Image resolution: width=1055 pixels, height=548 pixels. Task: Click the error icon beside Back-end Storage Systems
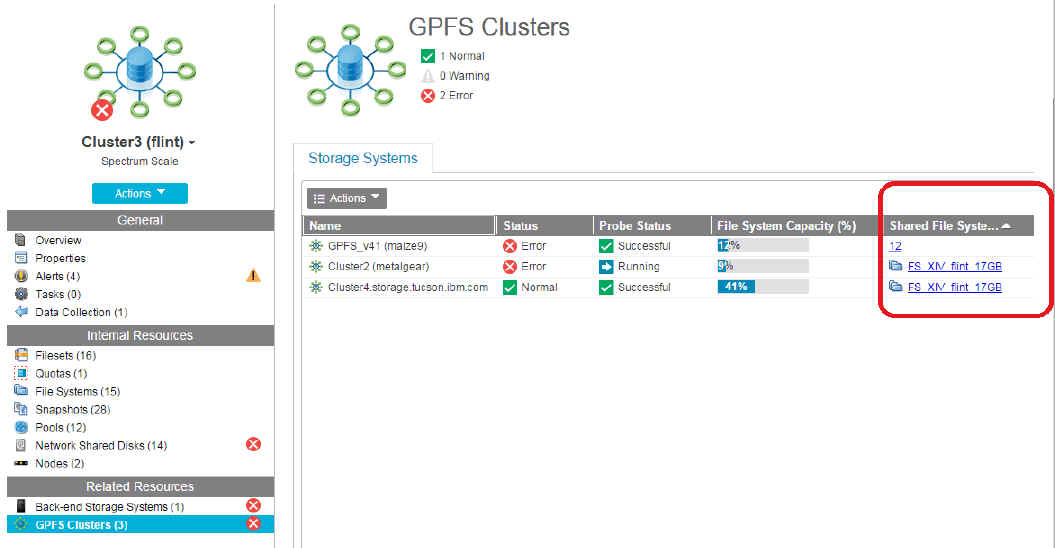pos(253,506)
